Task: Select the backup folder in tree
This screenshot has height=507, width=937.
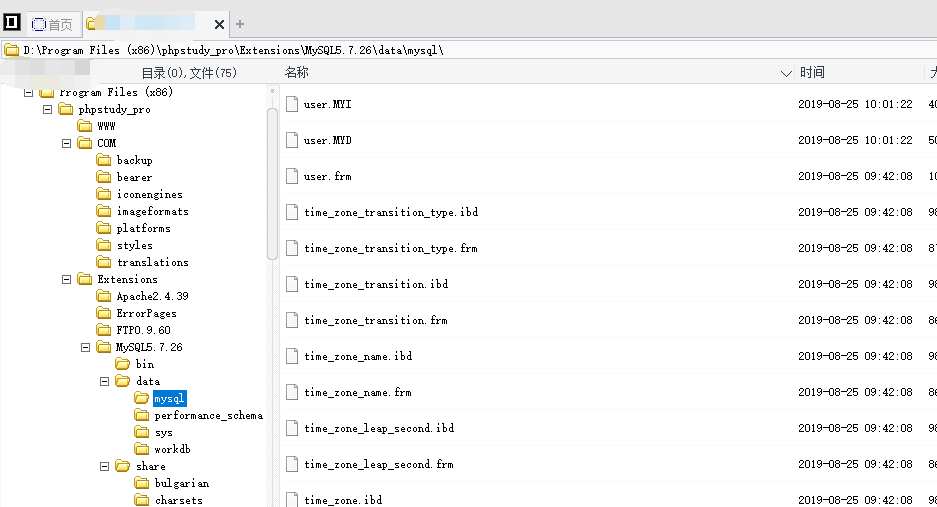Action: 134,160
